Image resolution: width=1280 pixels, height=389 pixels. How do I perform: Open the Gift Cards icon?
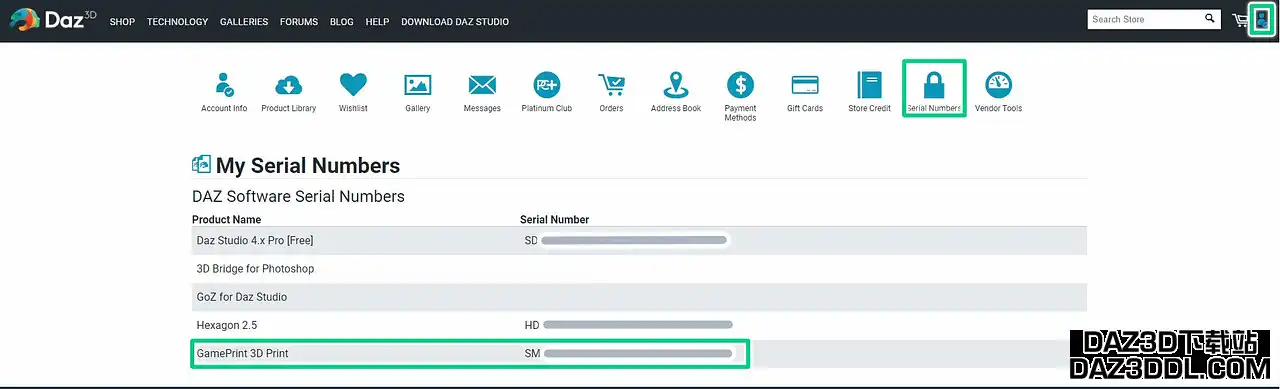tap(805, 85)
